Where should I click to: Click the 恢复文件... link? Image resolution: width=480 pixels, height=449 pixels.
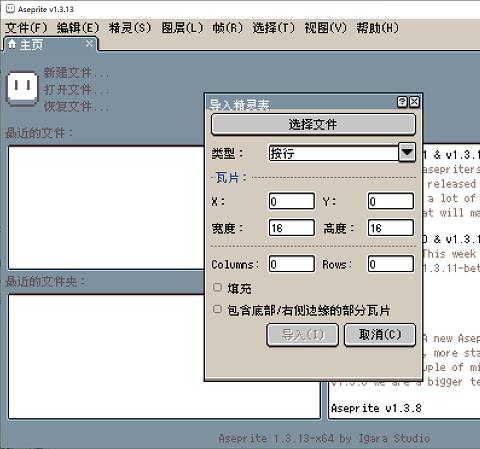coord(76,106)
